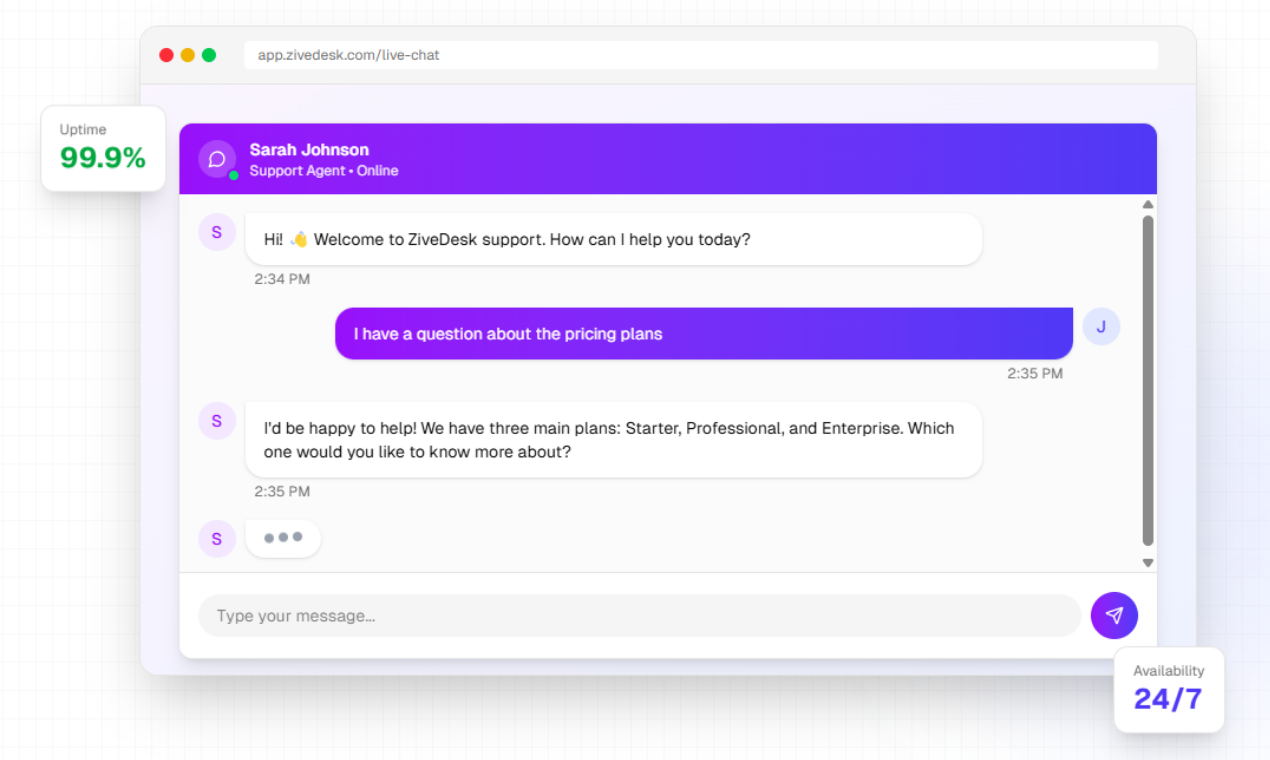Click the chat vertical scrollbar thumb

(1148, 381)
